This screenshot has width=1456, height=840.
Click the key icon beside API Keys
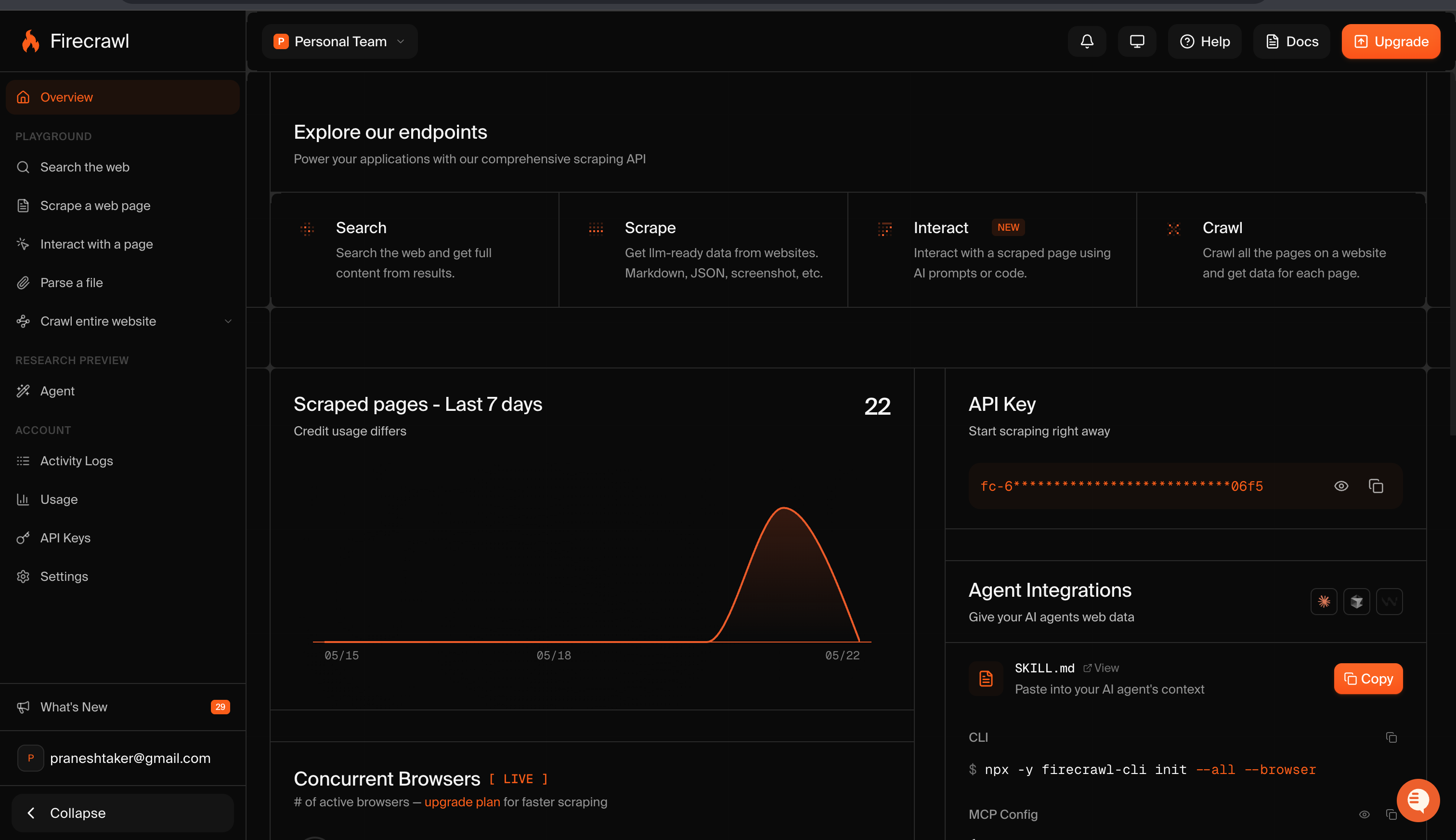pos(23,538)
